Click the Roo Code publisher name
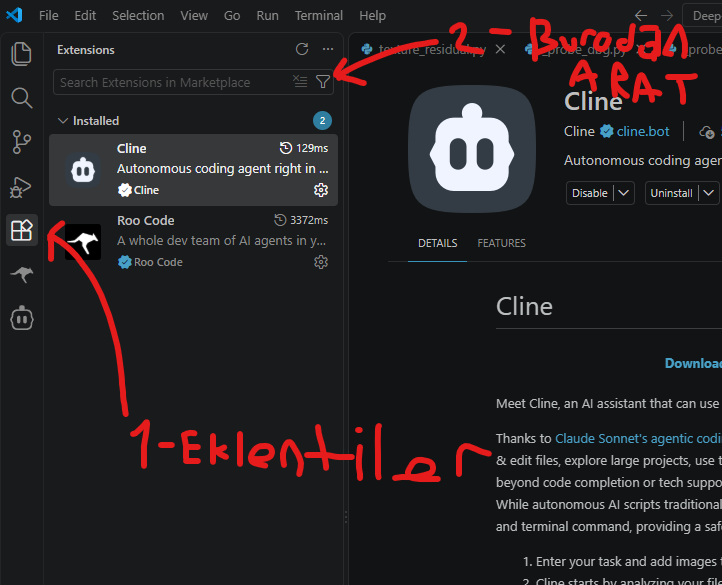722x585 pixels. tap(158, 262)
